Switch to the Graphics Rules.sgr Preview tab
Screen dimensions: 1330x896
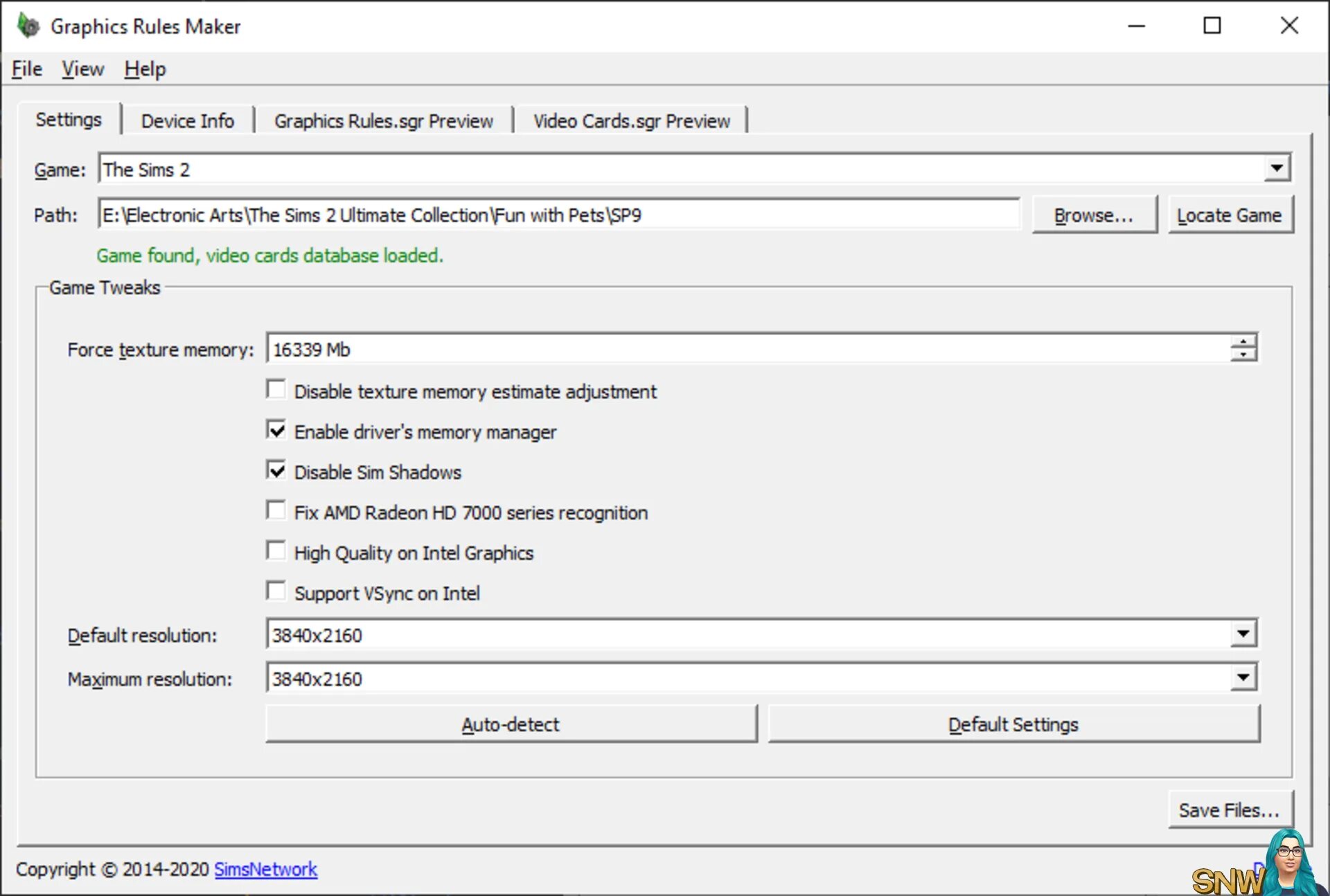pos(384,121)
